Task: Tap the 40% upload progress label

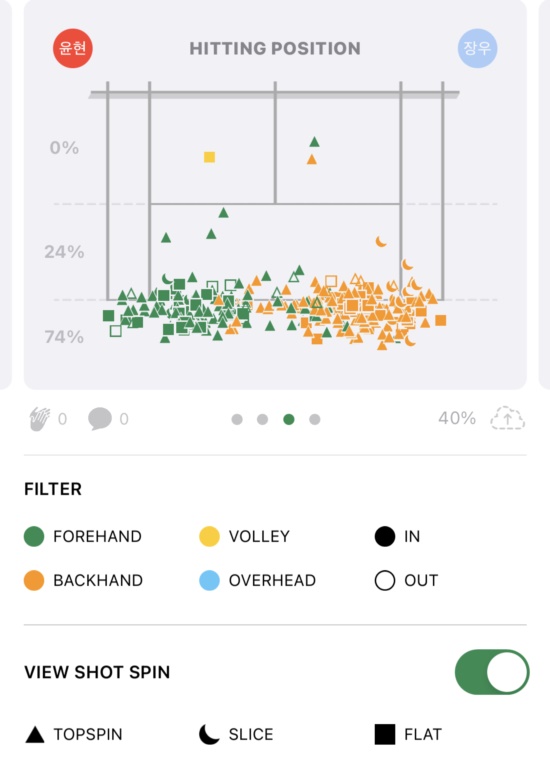Action: [457, 418]
